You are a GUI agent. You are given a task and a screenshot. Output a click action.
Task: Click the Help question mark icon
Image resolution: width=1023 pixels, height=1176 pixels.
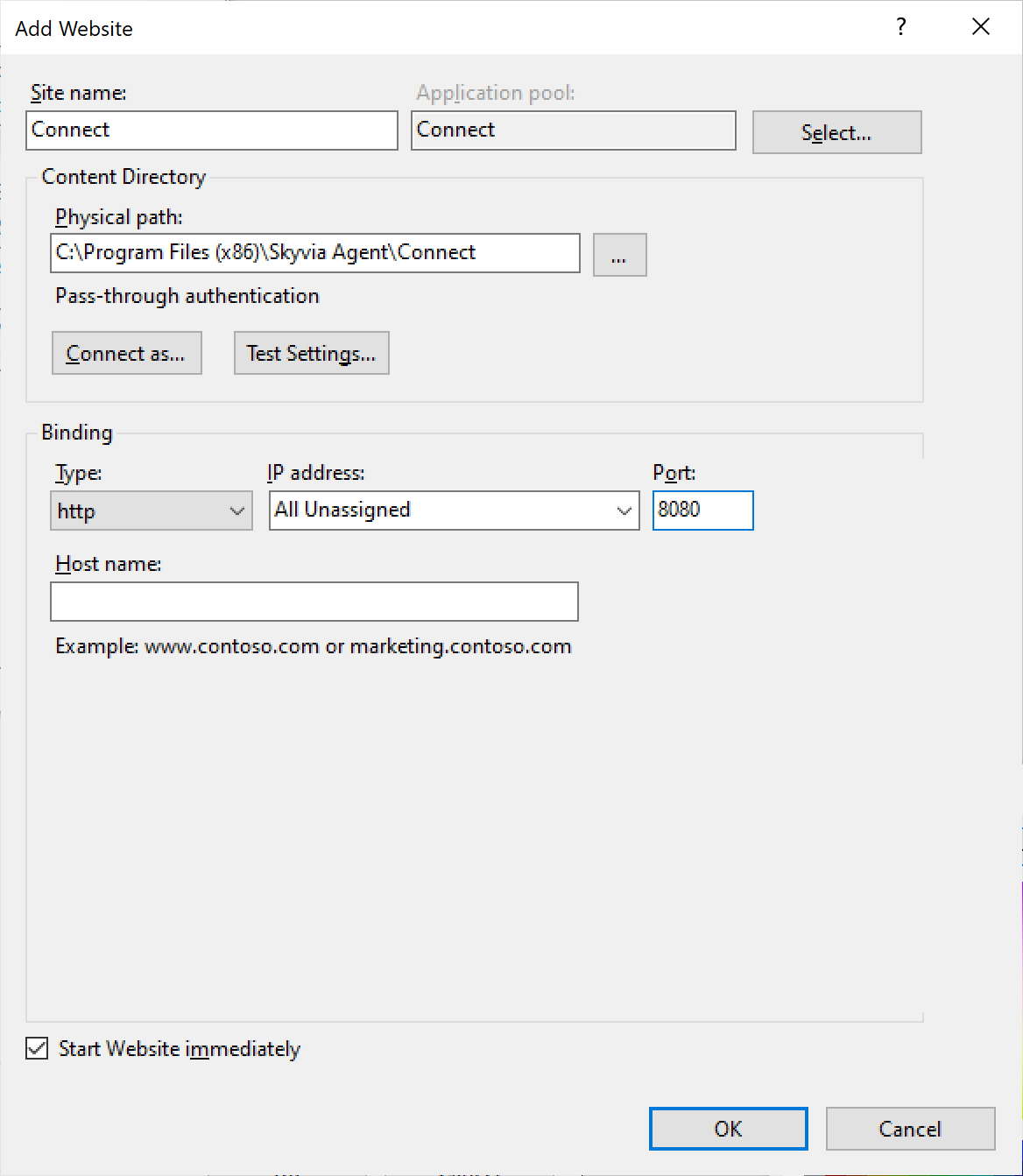coord(900,27)
